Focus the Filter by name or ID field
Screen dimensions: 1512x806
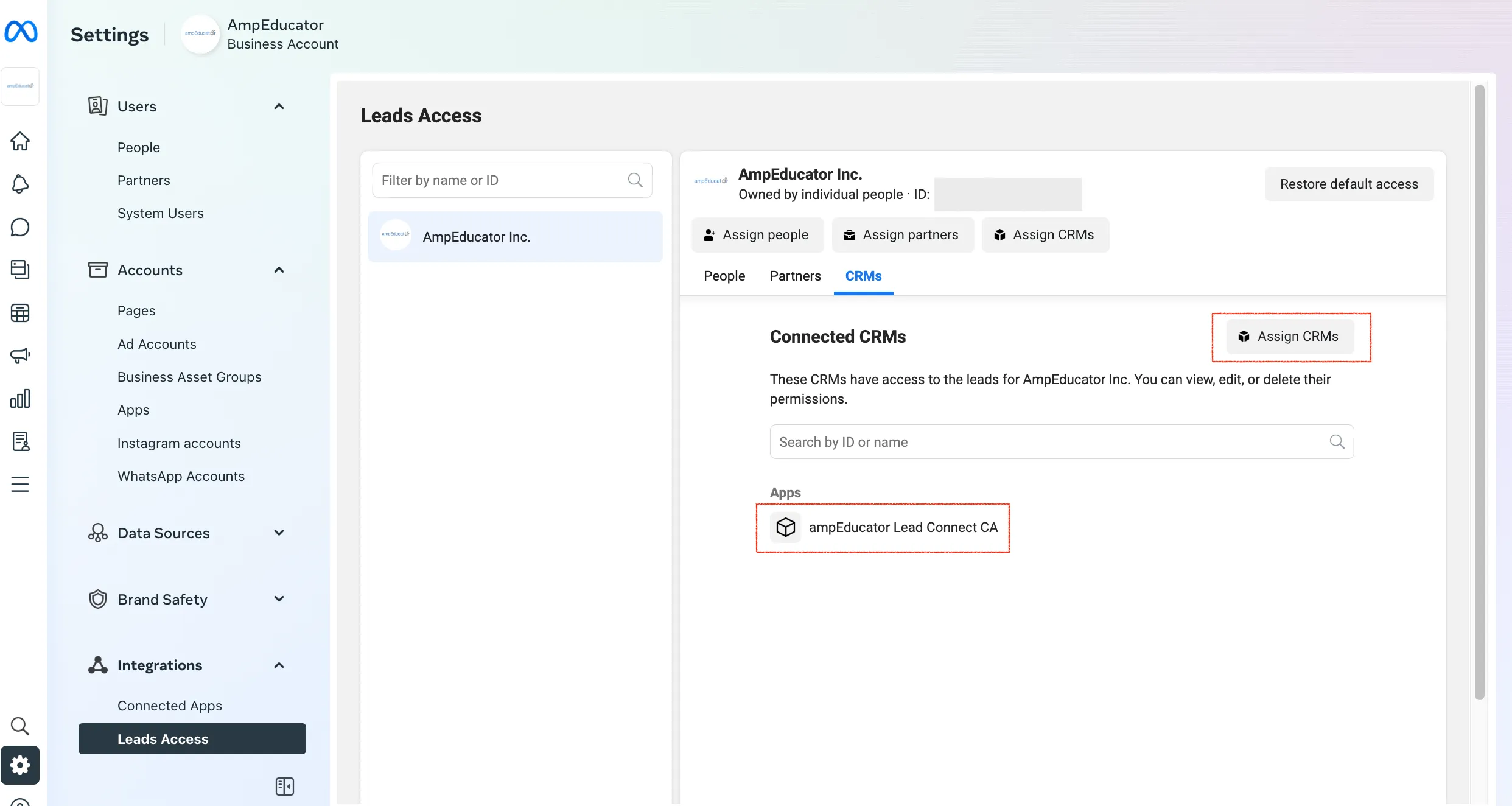click(513, 180)
